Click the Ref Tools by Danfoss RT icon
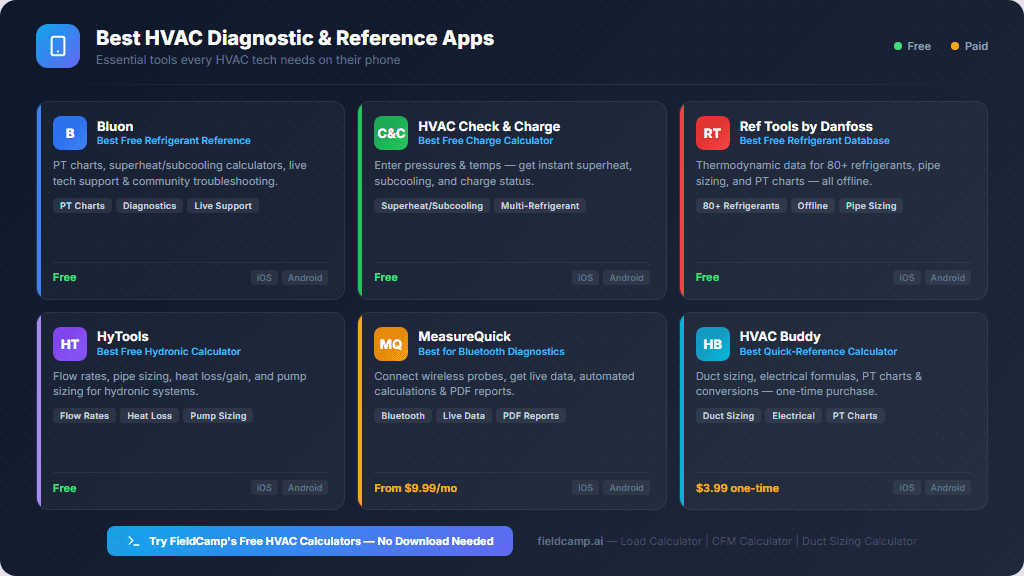This screenshot has height=576, width=1024. click(x=712, y=132)
